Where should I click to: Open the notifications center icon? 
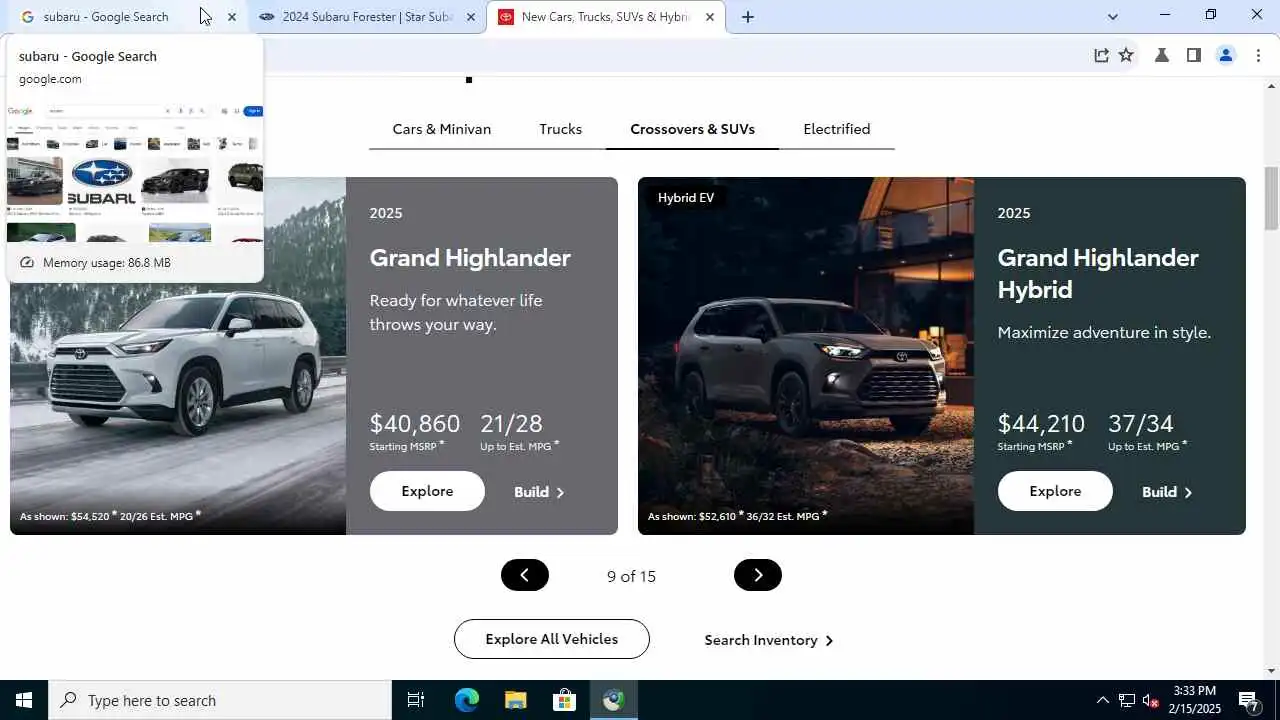pyautogui.click(x=1249, y=700)
